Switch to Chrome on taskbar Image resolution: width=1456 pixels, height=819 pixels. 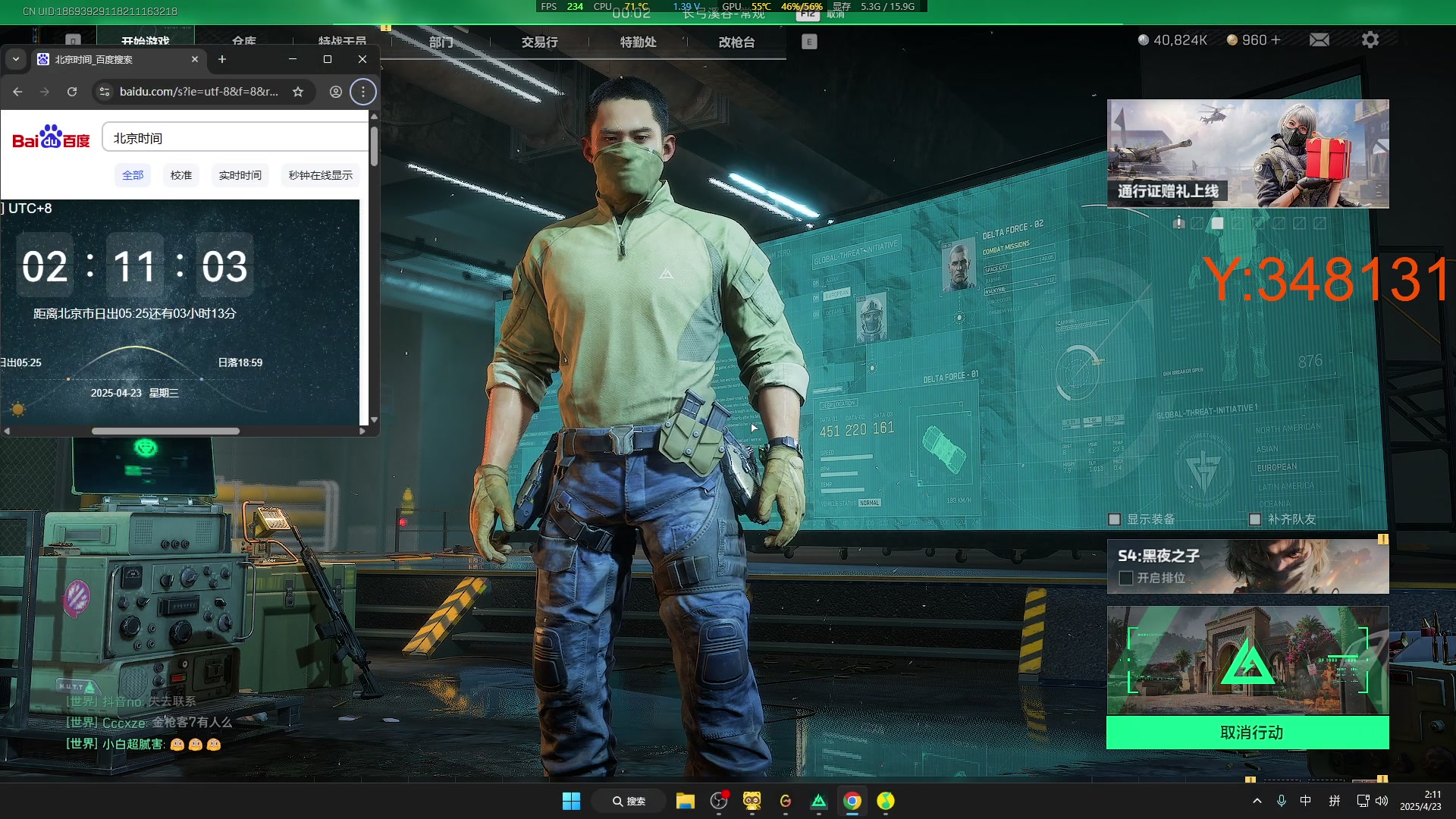tap(852, 801)
